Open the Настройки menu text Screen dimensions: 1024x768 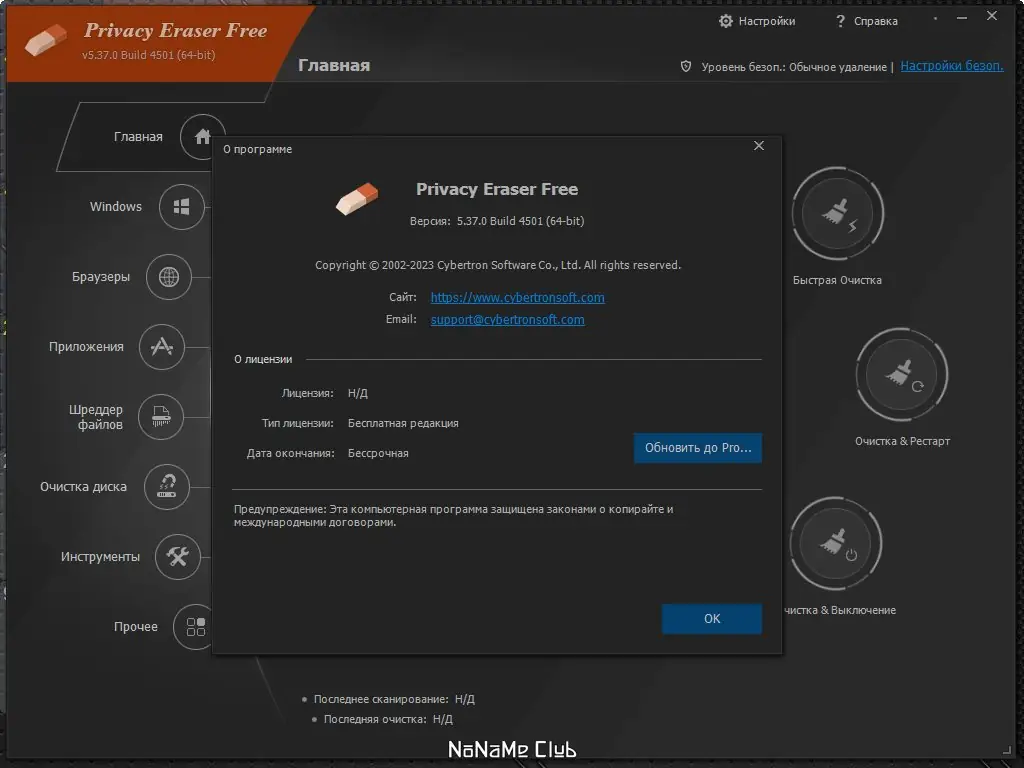point(767,21)
